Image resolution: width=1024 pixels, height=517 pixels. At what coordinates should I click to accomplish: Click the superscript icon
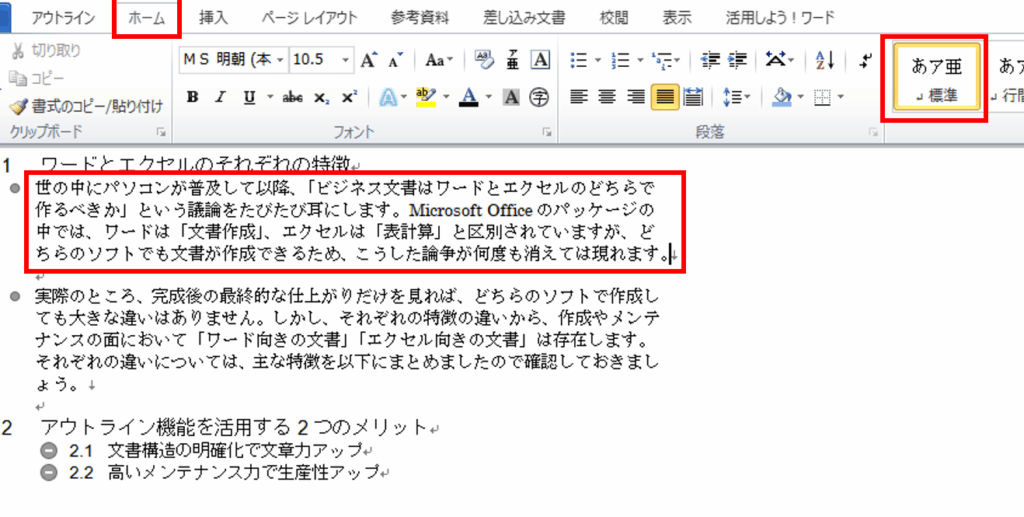tap(348, 97)
